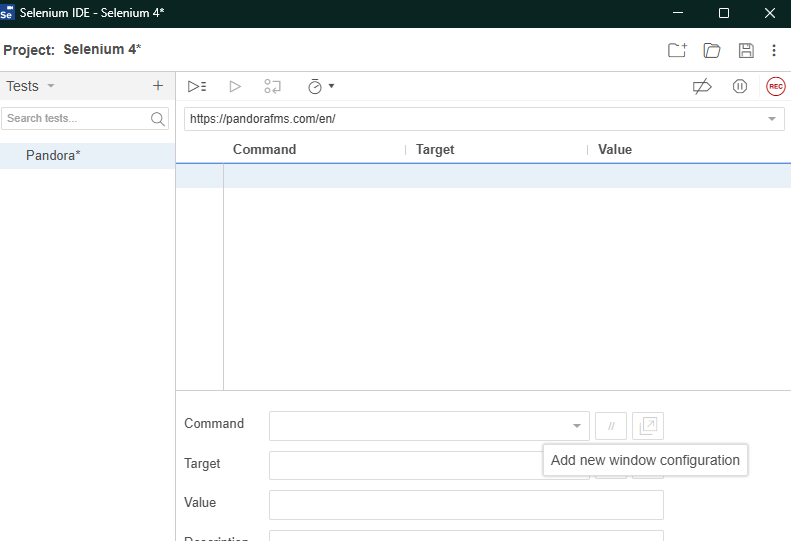Maximize the Selenium IDE window
This screenshot has height=541, width=791.
724,13
